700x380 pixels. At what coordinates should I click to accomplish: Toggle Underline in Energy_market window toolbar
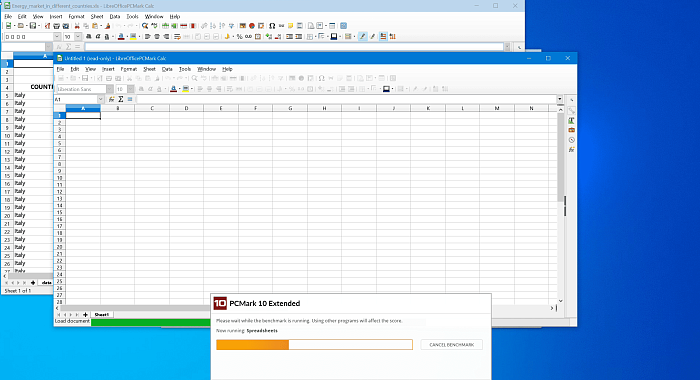[x=107, y=37]
